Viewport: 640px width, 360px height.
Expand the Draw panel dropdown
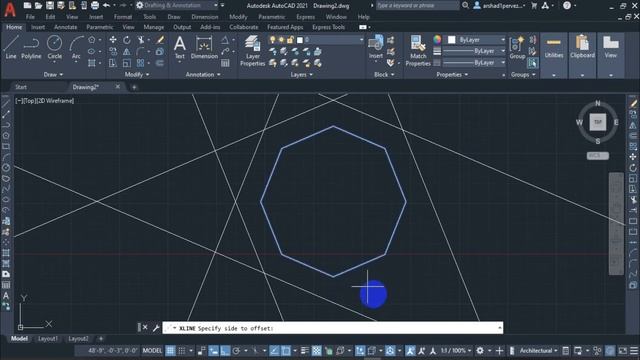coord(53,75)
